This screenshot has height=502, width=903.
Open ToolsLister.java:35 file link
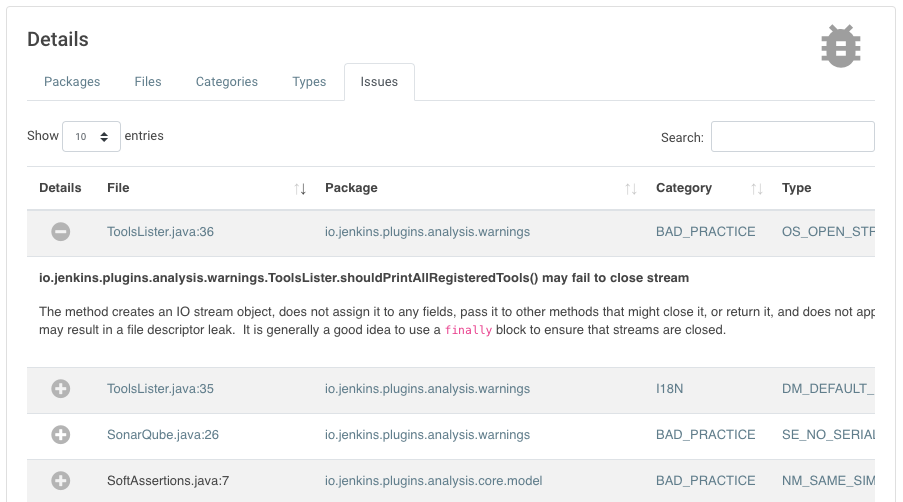(x=160, y=389)
